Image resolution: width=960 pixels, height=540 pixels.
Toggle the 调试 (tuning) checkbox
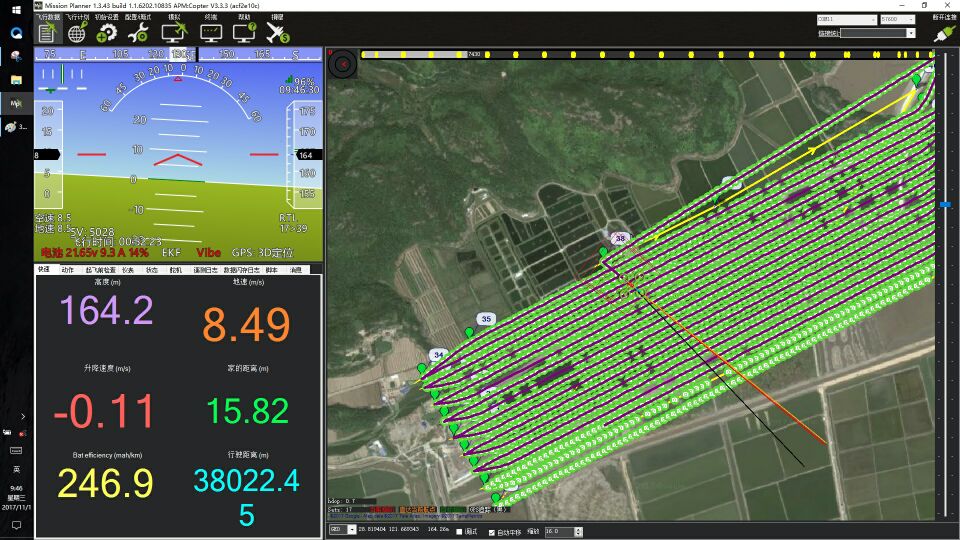459,531
